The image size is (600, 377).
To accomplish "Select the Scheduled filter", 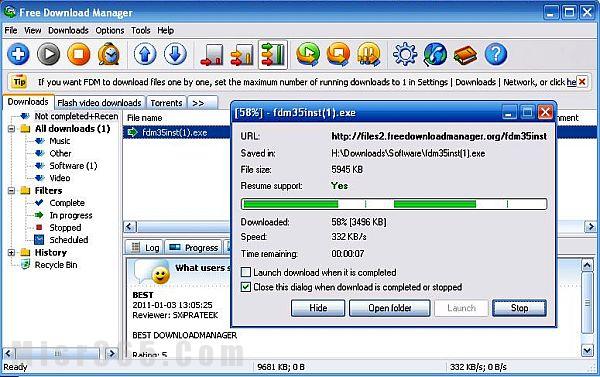I will pos(68,240).
